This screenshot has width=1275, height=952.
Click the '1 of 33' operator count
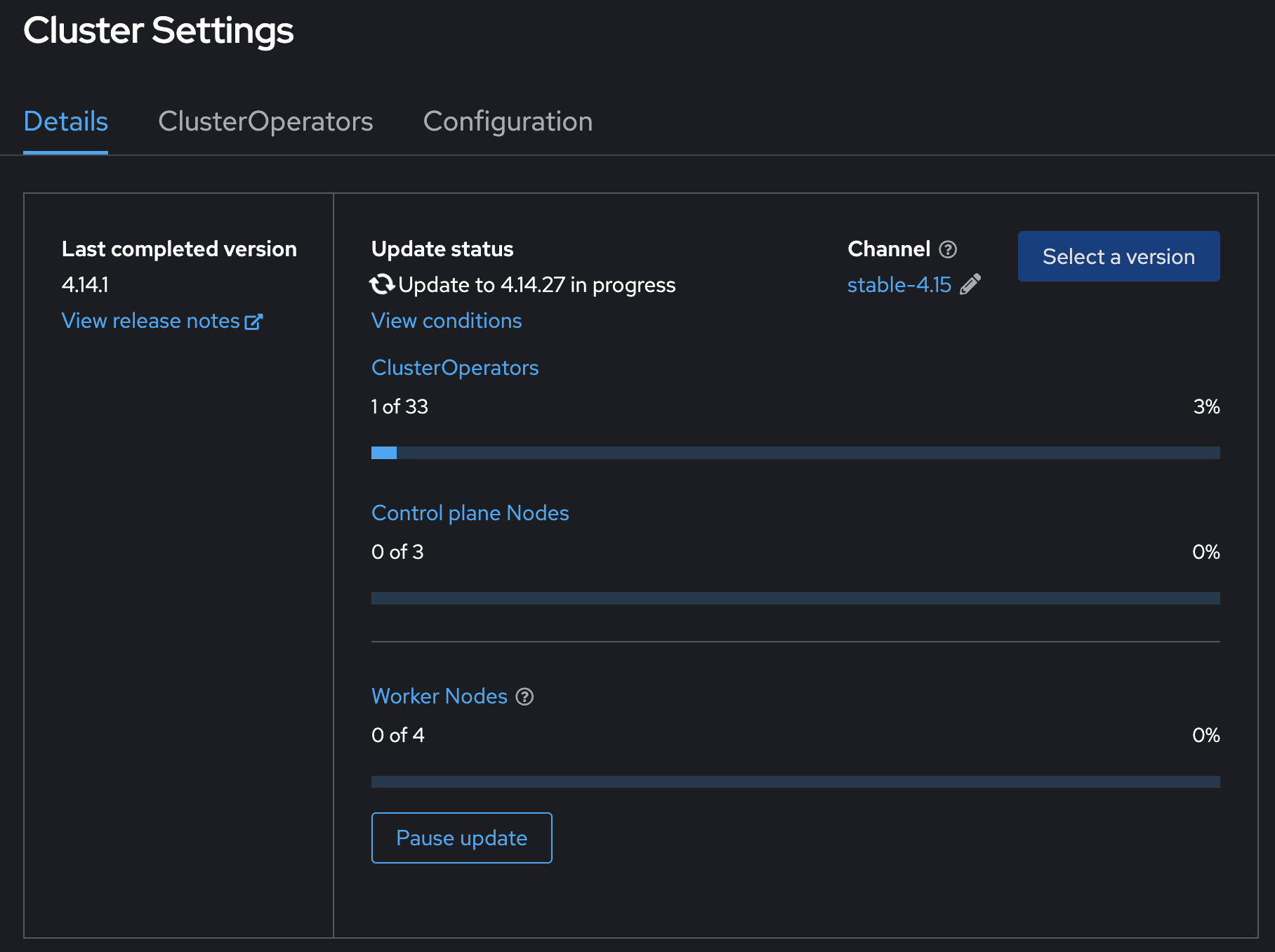pyautogui.click(x=399, y=406)
